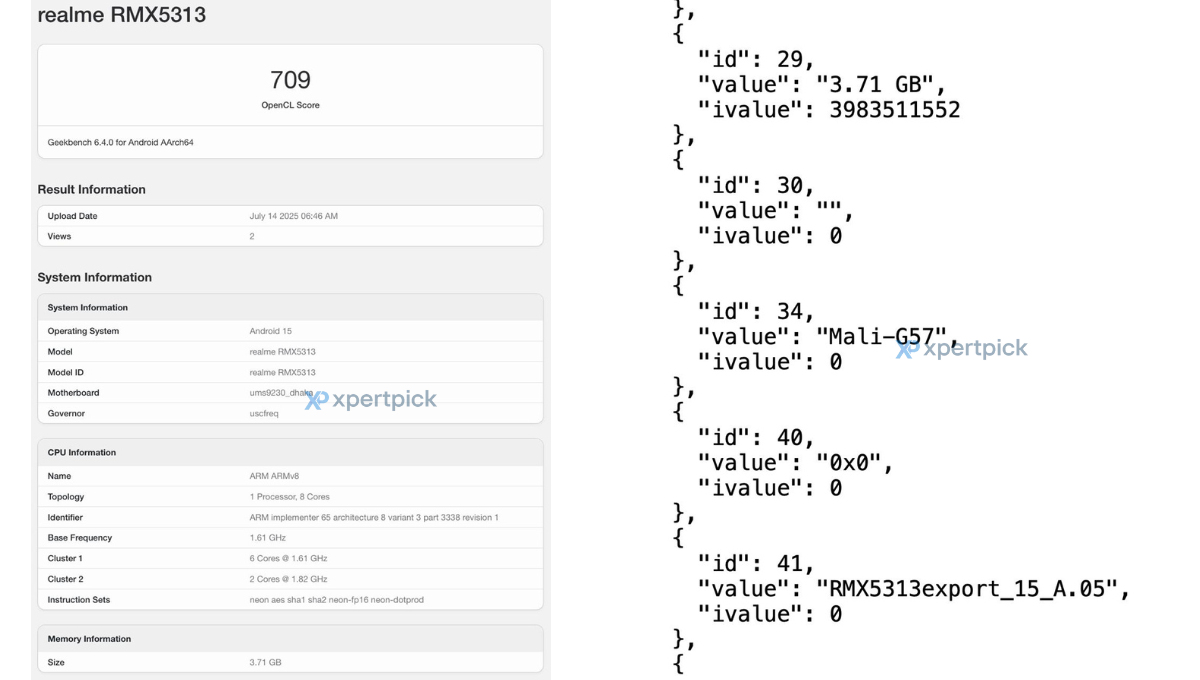Viewport: 1200px width, 680px height.
Task: Select the 'ARM ARMv8' CPU name value
Action: point(273,476)
